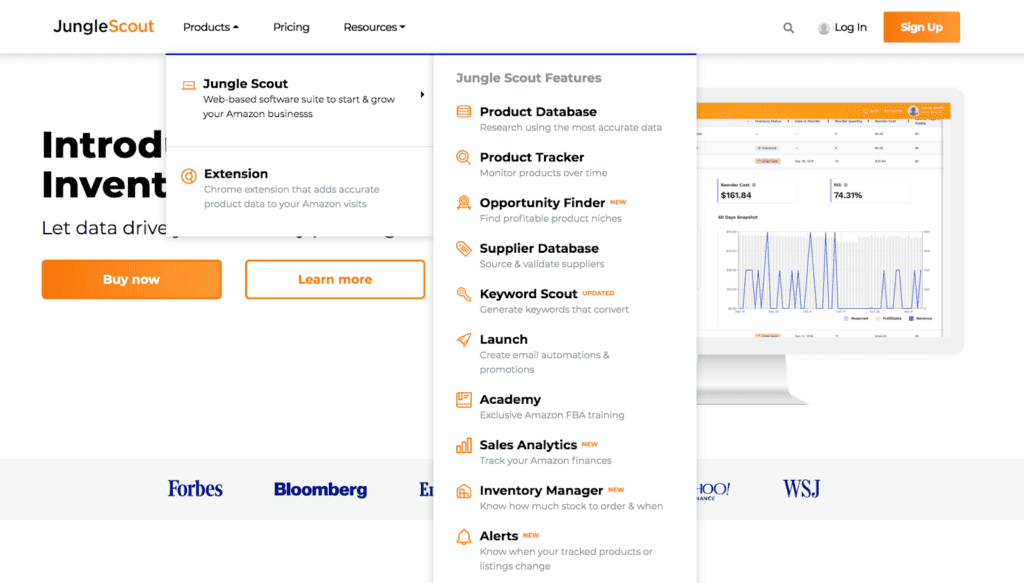1024x583 pixels.
Task: Click the Inventory Manager warehouse icon
Action: click(464, 491)
